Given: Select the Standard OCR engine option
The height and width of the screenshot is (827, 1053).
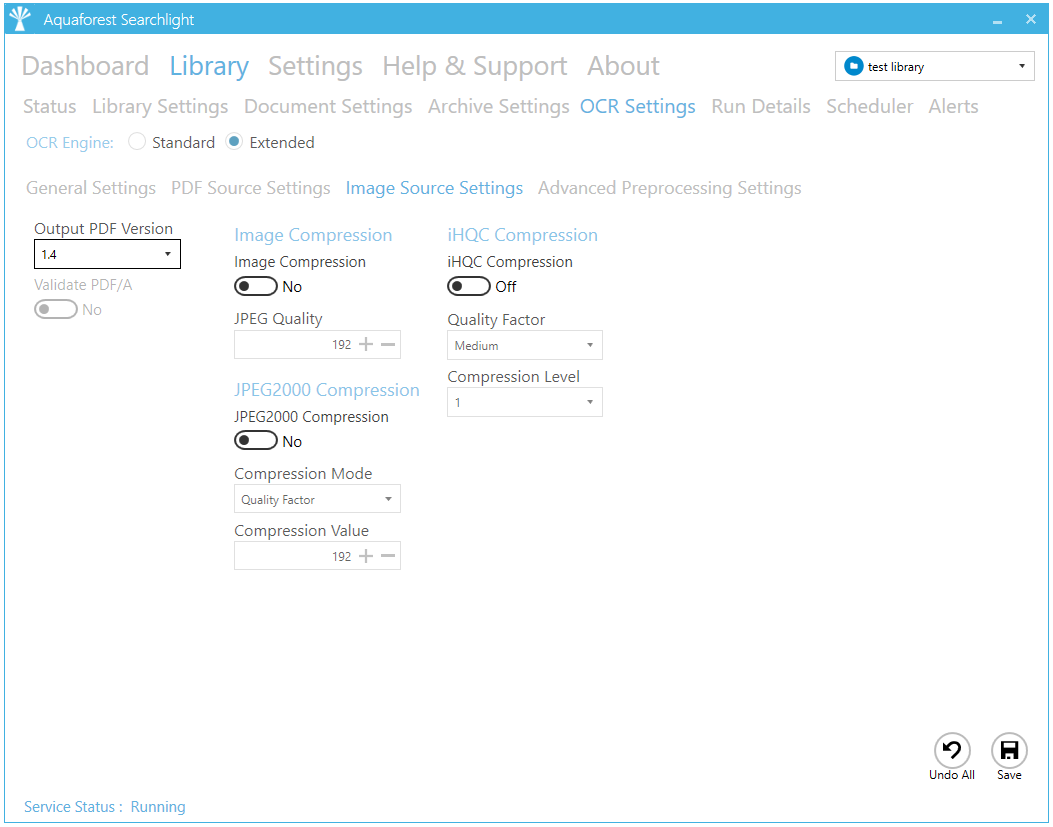Looking at the screenshot, I should pyautogui.click(x=138, y=143).
